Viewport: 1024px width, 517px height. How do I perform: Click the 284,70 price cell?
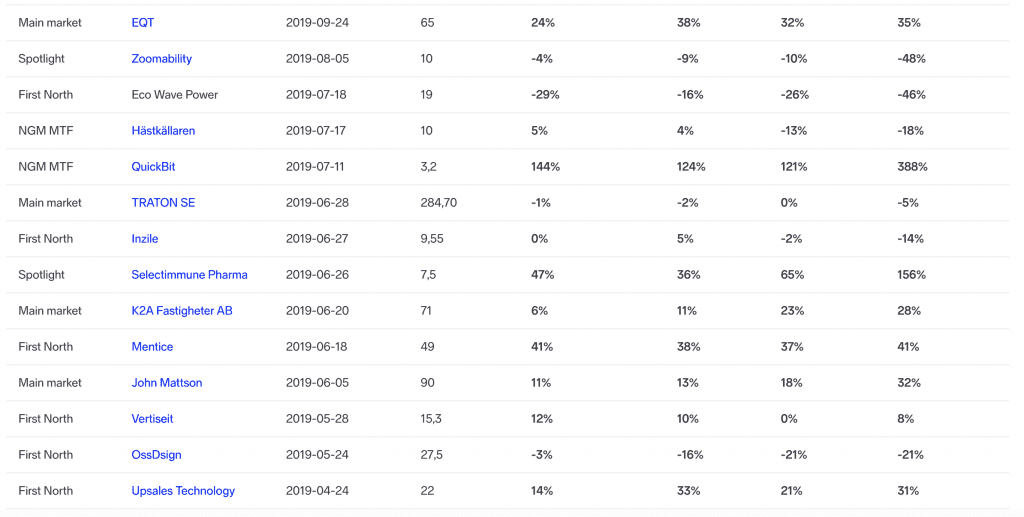pos(439,203)
